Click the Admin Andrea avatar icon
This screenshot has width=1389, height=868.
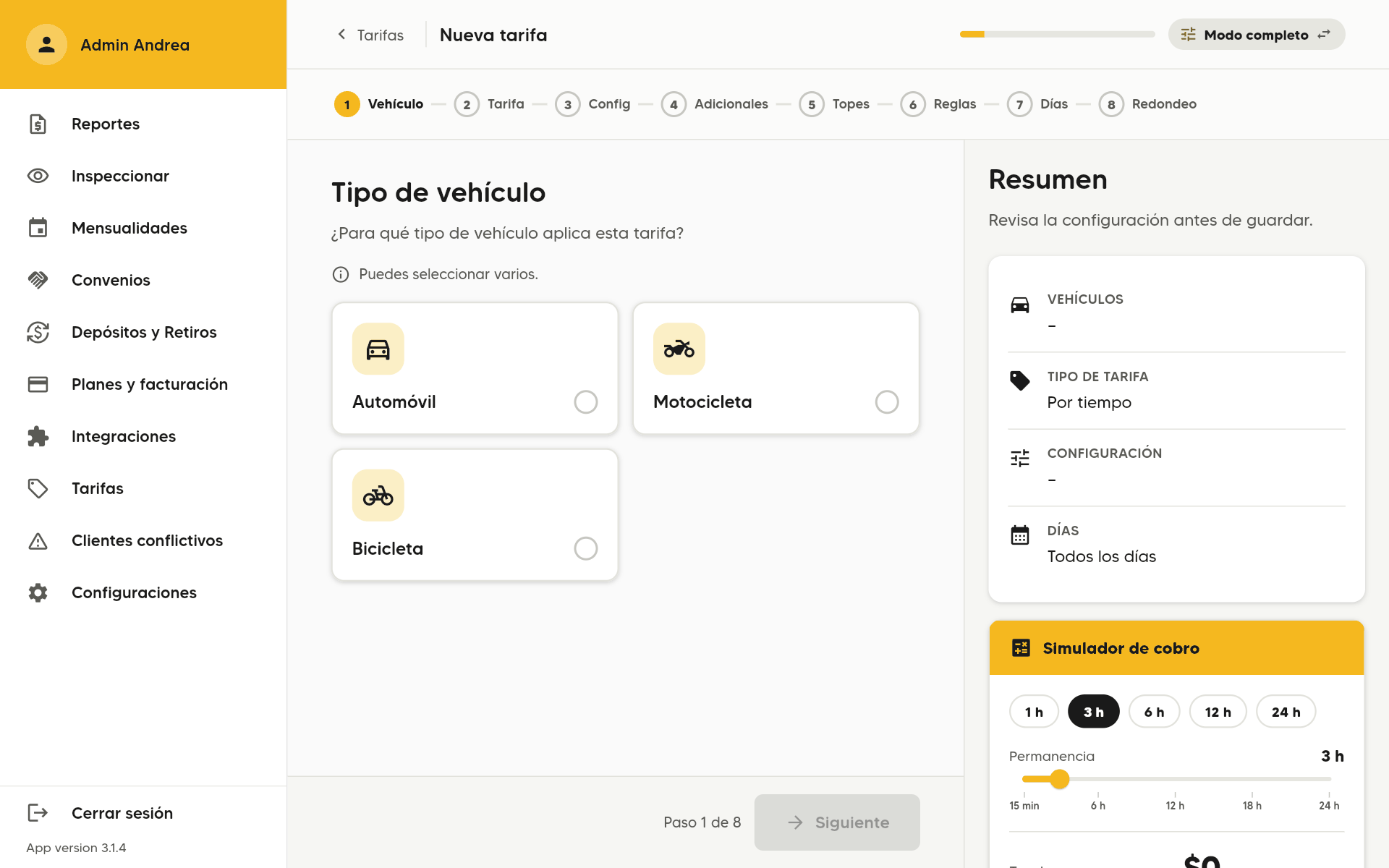coord(46,45)
